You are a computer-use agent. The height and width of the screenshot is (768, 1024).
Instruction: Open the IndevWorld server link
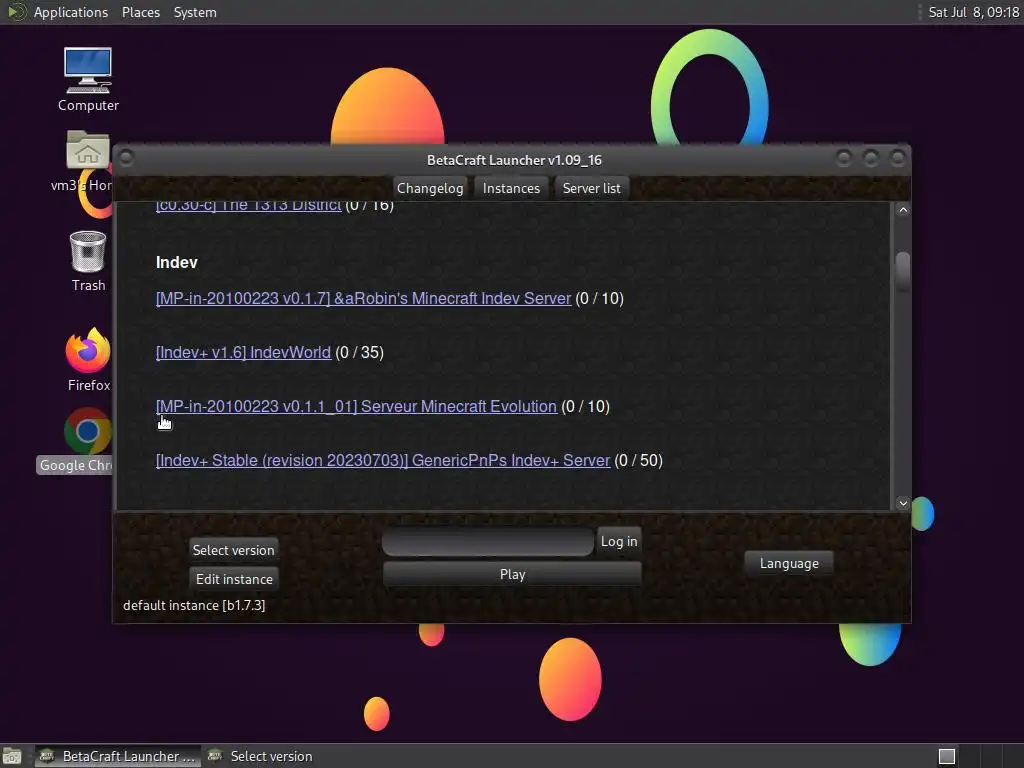point(244,353)
